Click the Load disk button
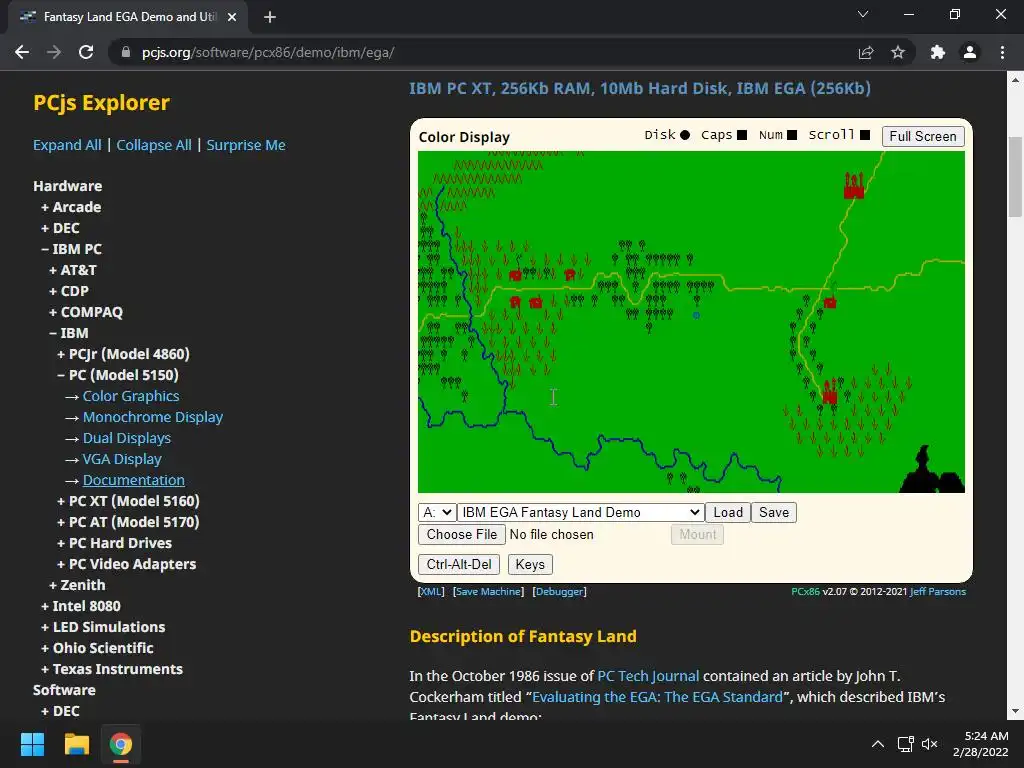1024x768 pixels. click(728, 513)
